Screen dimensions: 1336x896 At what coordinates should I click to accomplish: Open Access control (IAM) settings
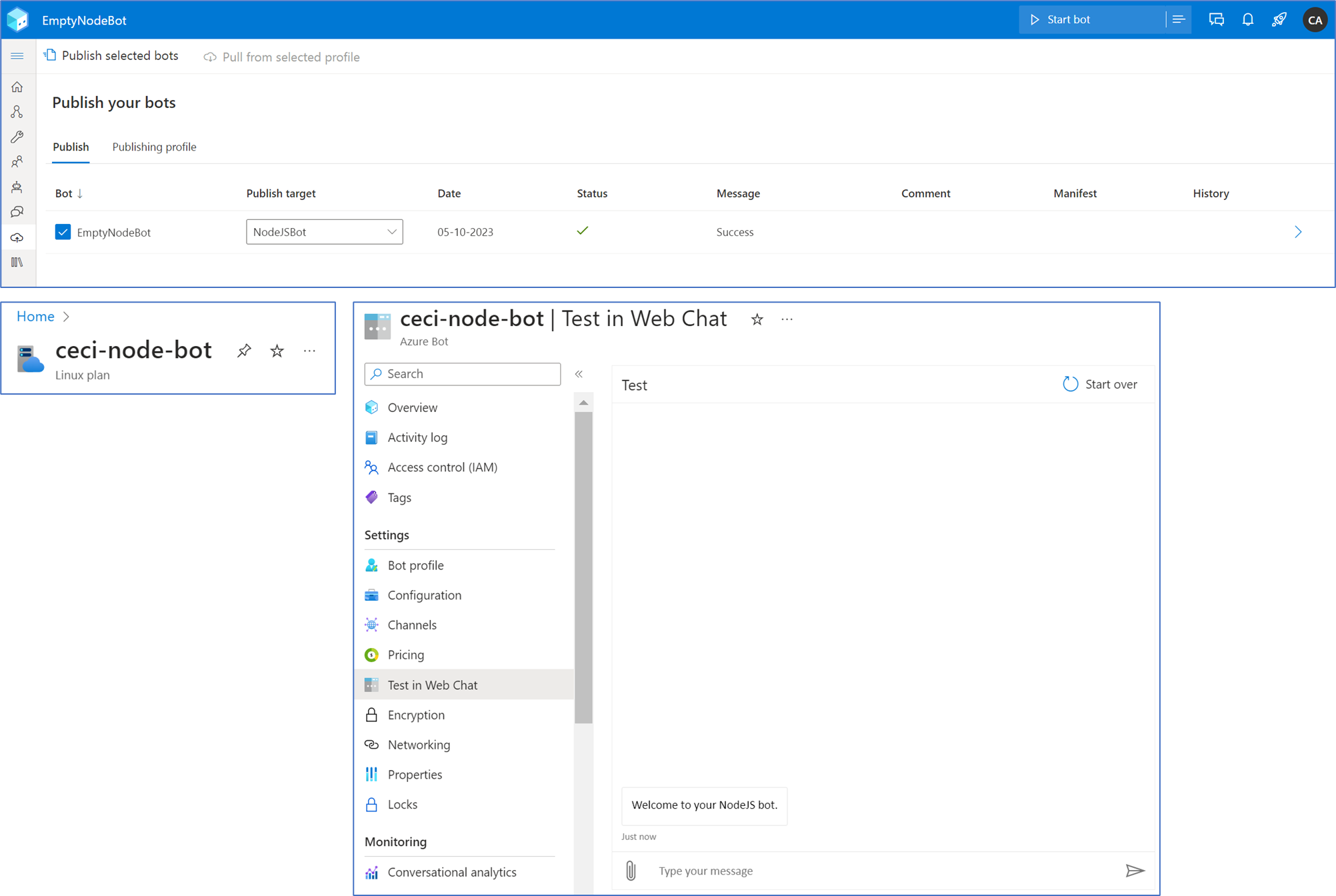click(x=443, y=467)
